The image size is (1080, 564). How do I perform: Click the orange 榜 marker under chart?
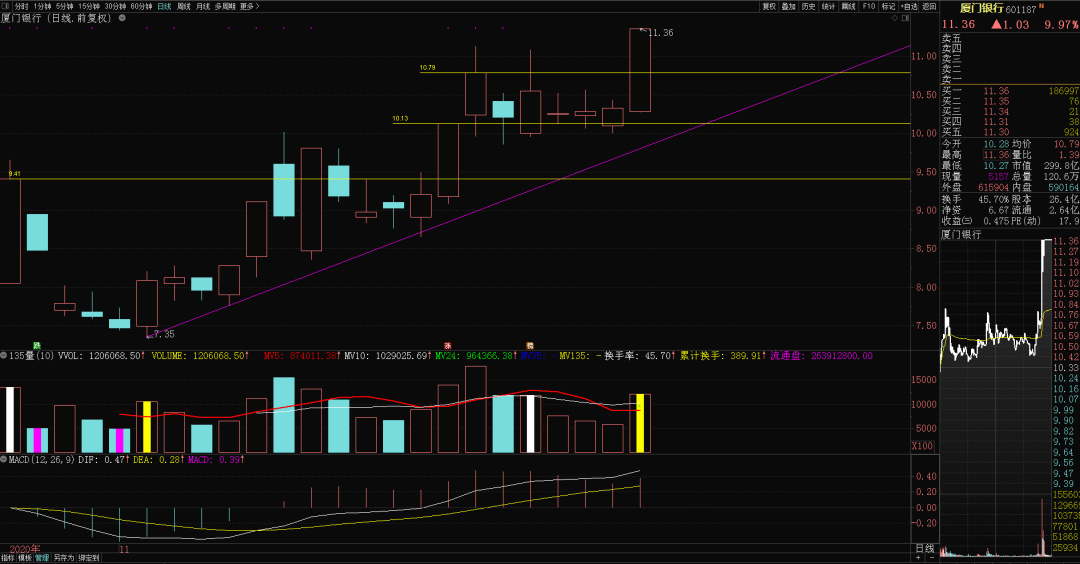[x=530, y=346]
